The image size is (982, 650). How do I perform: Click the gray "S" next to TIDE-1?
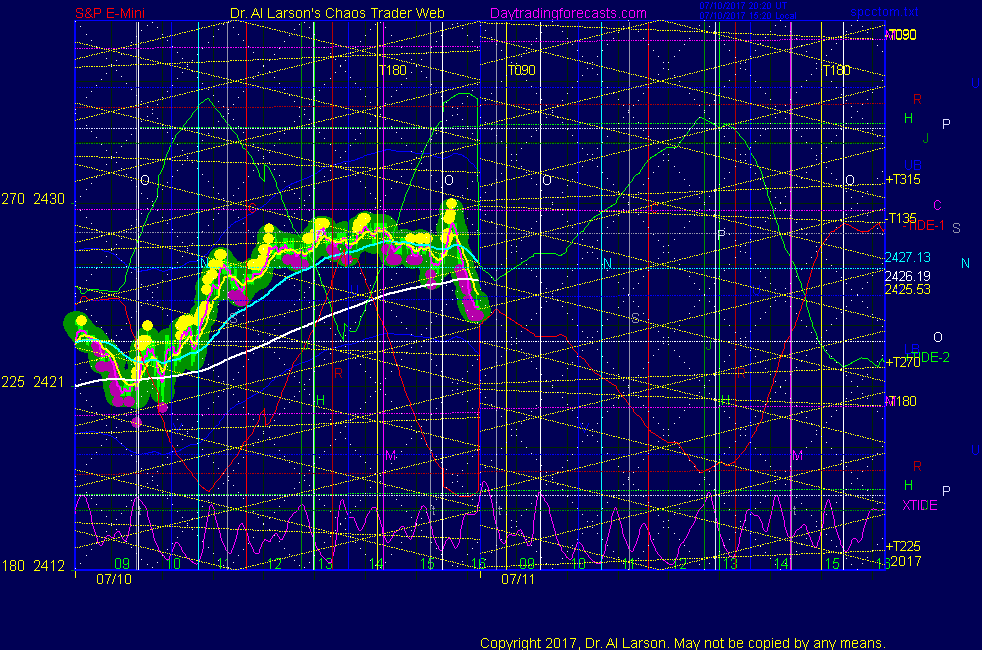[956, 229]
